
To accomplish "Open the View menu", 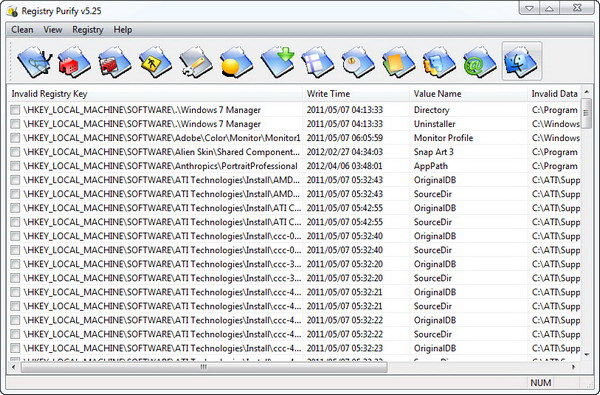I will pyautogui.click(x=53, y=29).
